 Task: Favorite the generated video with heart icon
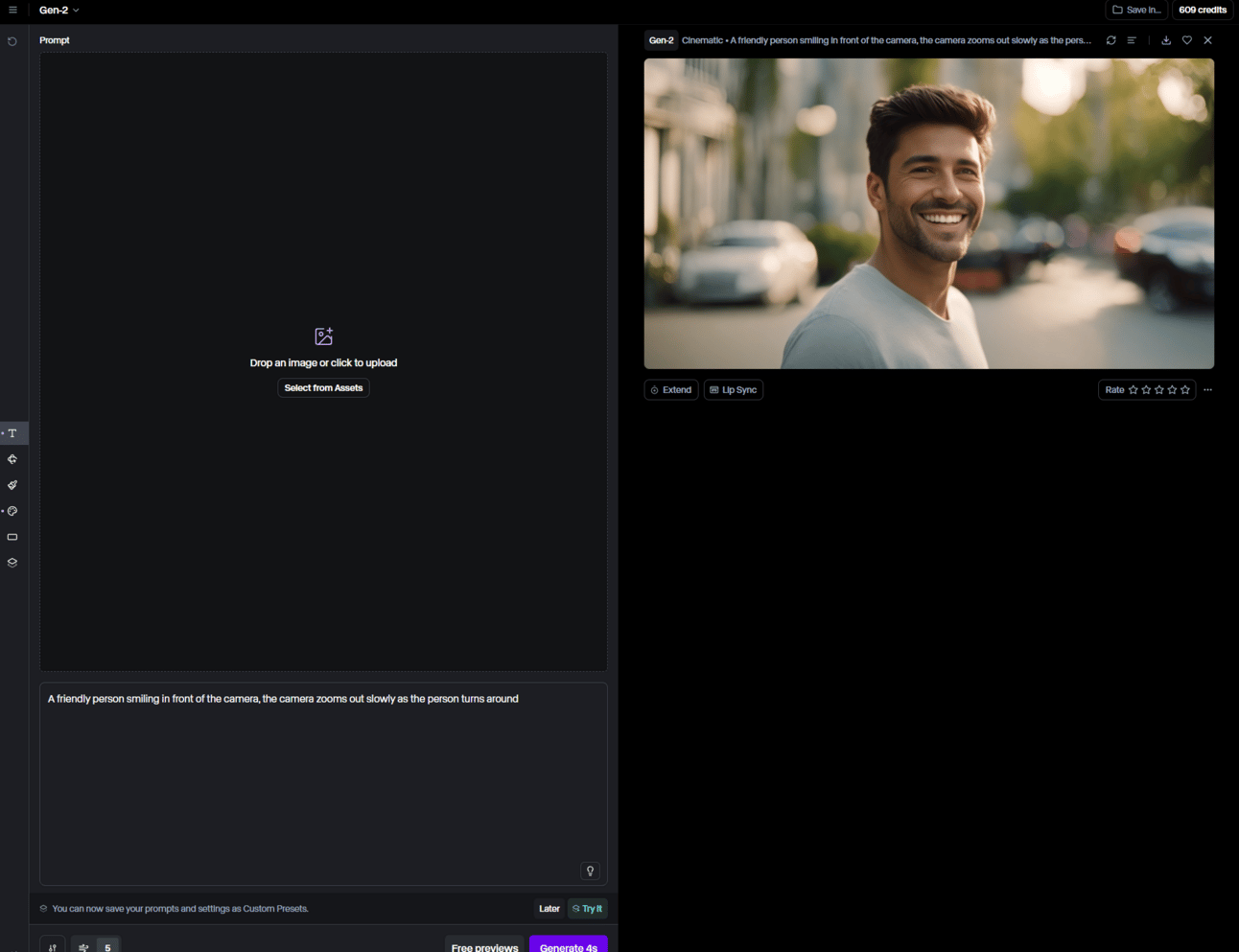click(1187, 40)
